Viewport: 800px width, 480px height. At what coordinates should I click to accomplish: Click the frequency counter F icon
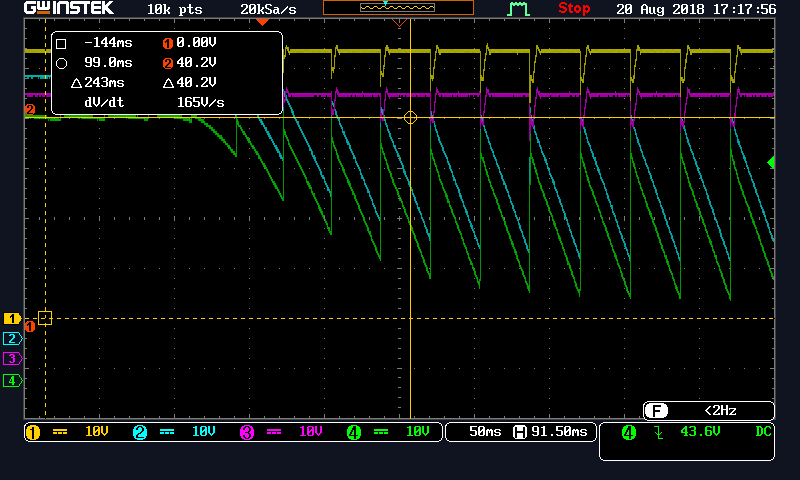pos(656,410)
